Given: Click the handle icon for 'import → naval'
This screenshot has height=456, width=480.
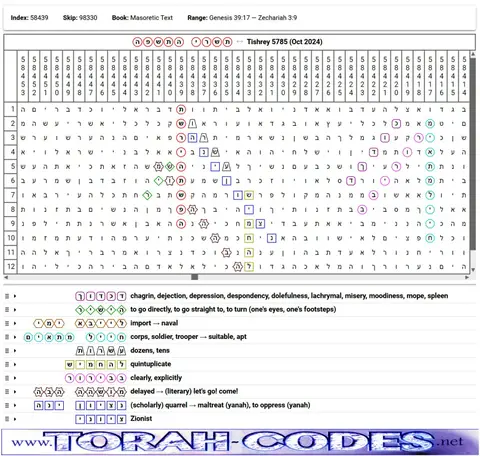Looking at the screenshot, I should click(7, 323).
